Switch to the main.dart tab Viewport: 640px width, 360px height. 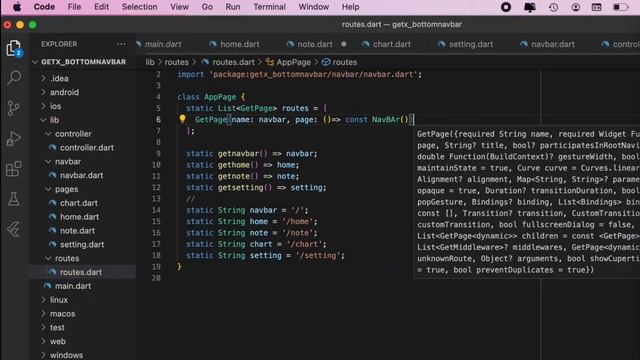coord(163,44)
